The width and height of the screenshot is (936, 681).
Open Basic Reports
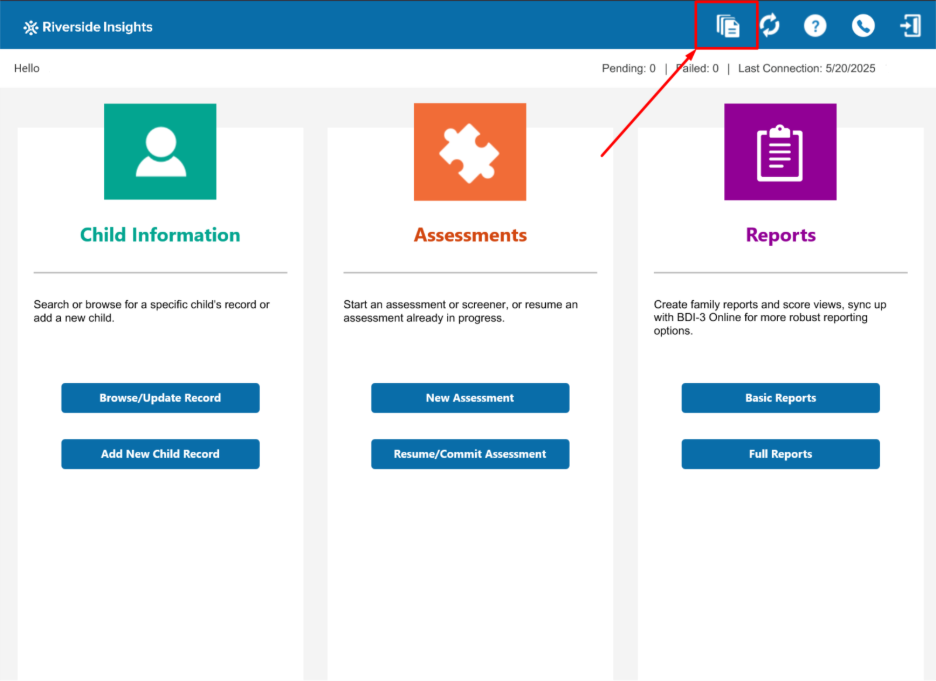coord(780,398)
